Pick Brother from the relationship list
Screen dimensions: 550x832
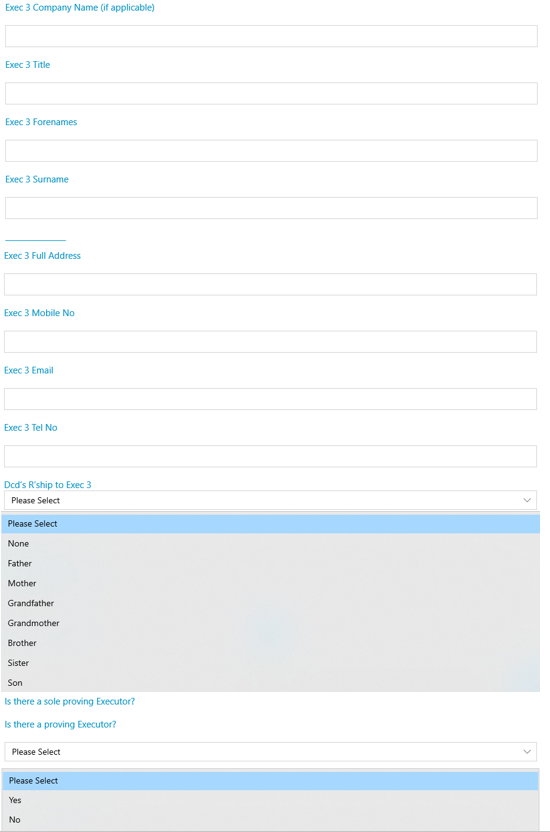click(x=270, y=643)
